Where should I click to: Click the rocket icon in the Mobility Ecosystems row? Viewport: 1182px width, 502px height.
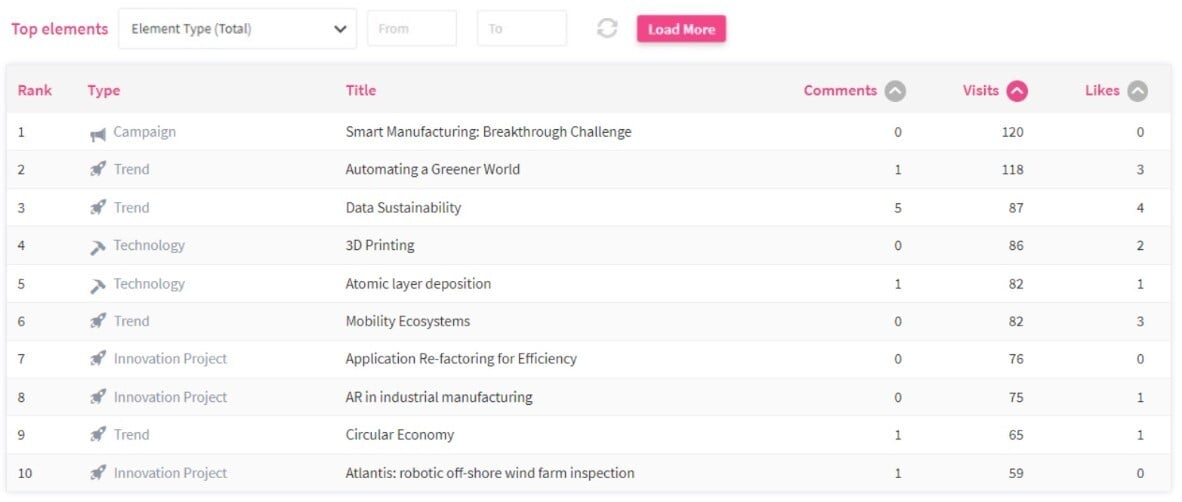tap(97, 321)
